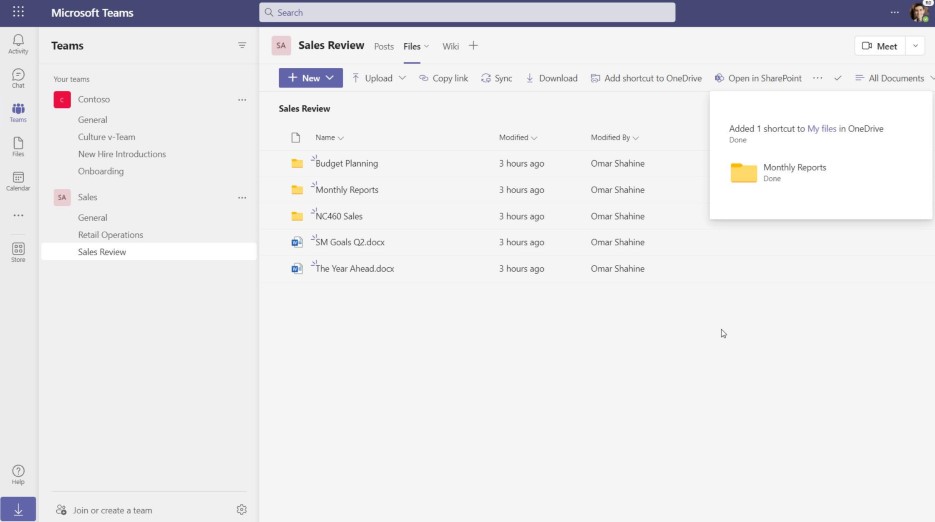Open Sales team more options

coord(242,197)
